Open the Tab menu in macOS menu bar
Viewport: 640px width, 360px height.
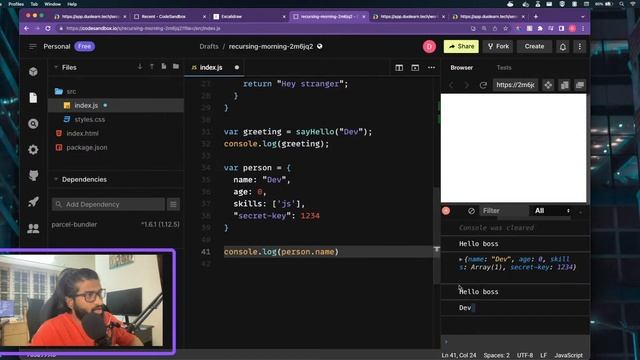tap(34, 4)
